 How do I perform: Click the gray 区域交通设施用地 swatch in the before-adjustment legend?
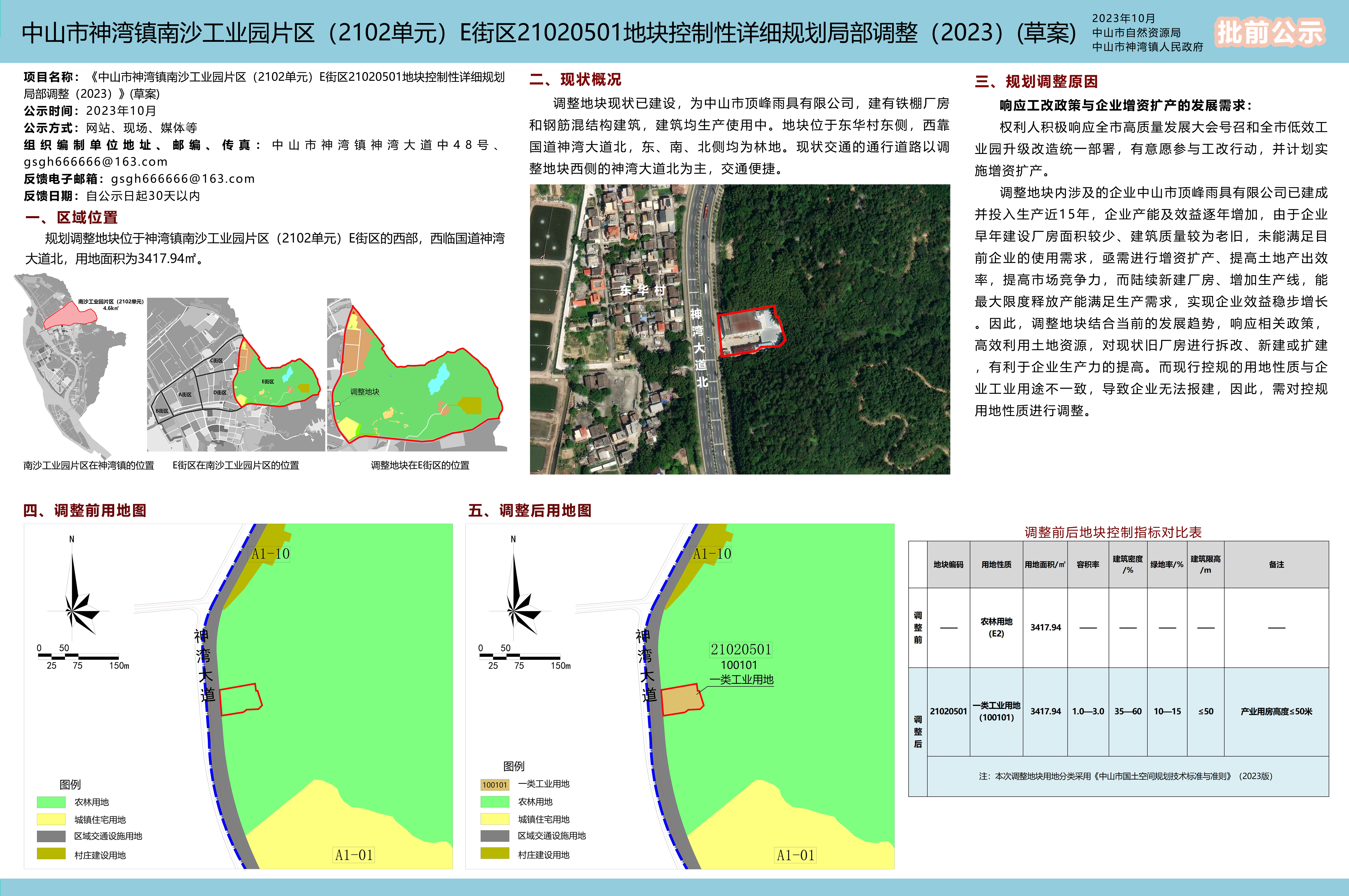click(51, 837)
